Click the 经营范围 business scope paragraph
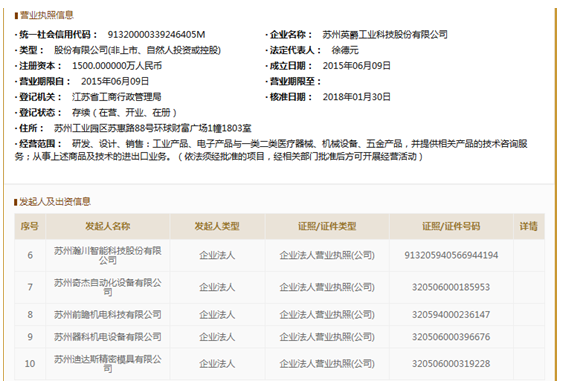The height and width of the screenshot is (388, 561). [271, 150]
